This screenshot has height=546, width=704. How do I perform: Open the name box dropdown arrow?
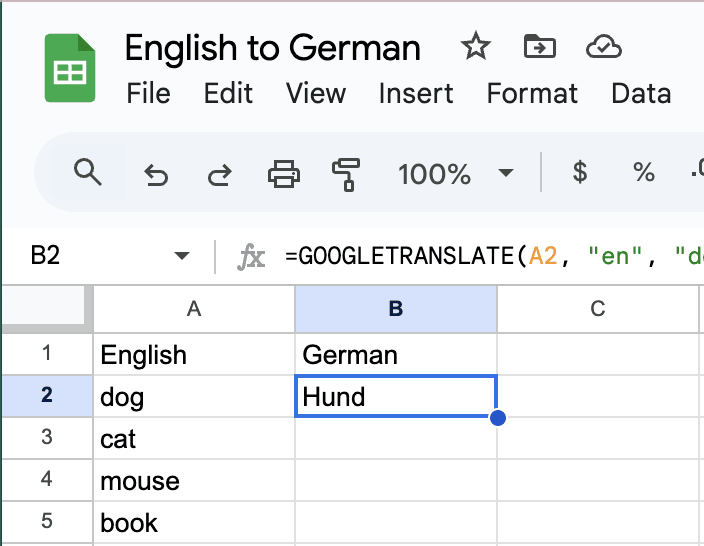pyautogui.click(x=181, y=256)
